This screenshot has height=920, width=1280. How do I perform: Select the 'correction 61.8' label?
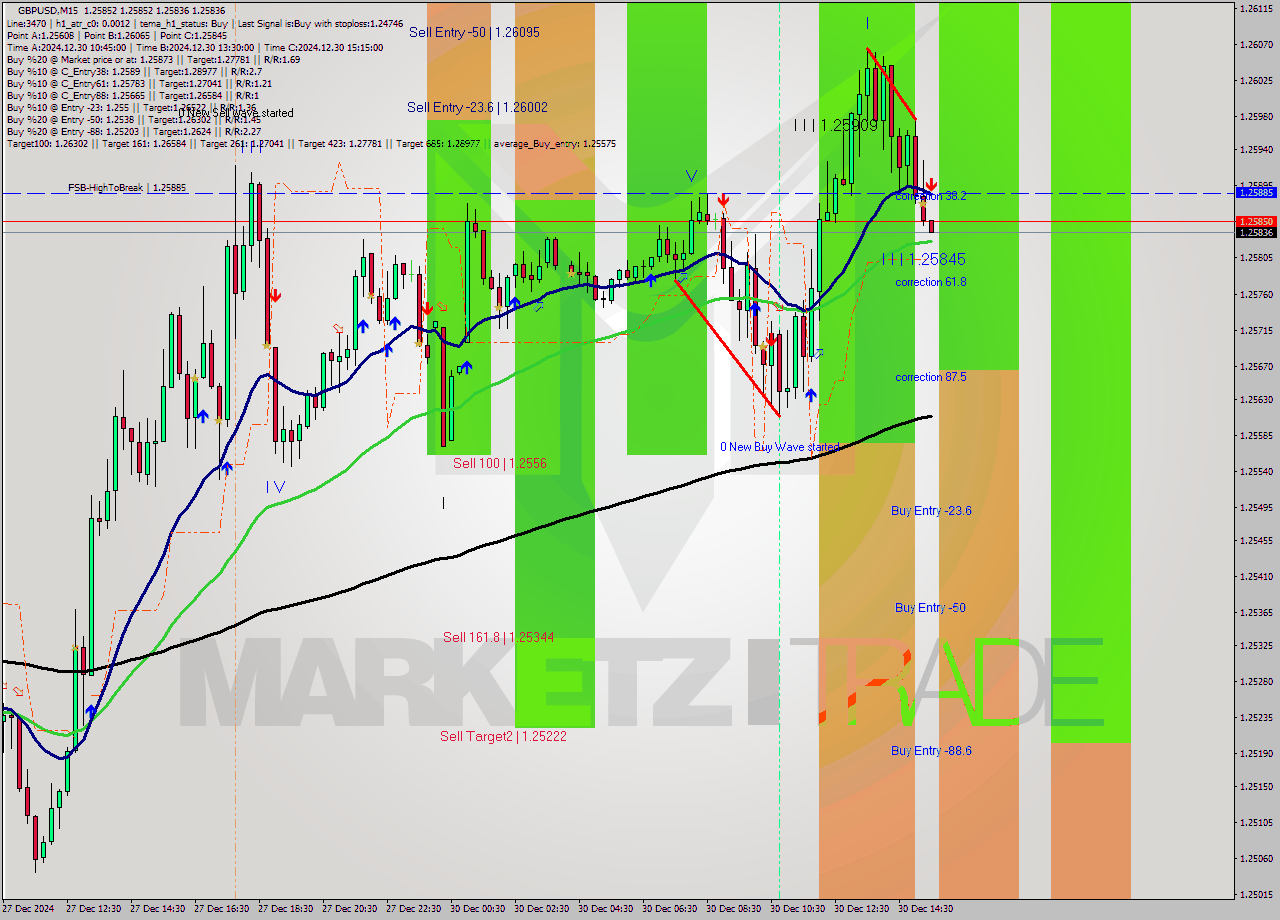point(931,282)
